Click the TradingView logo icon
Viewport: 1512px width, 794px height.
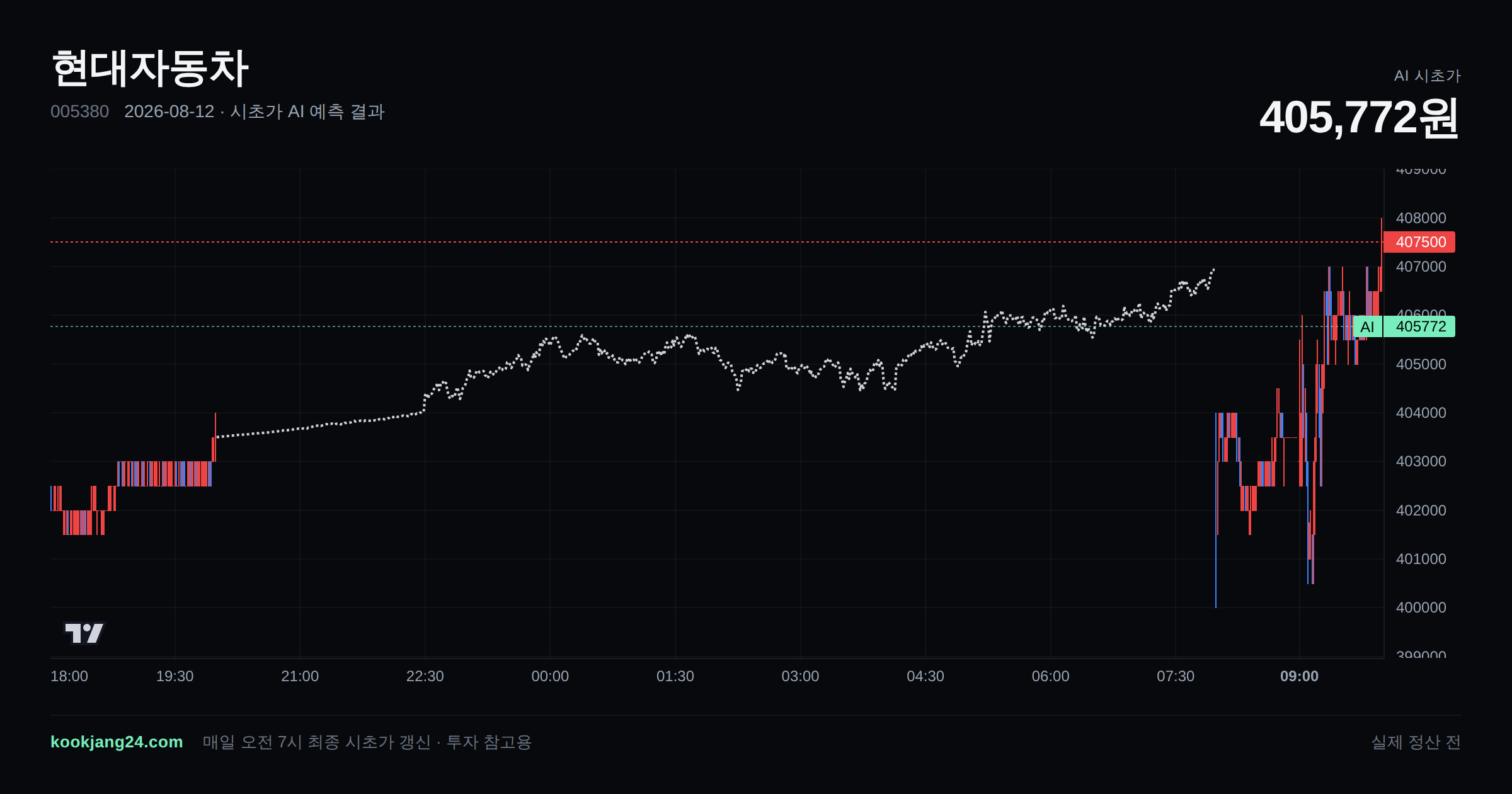click(84, 633)
